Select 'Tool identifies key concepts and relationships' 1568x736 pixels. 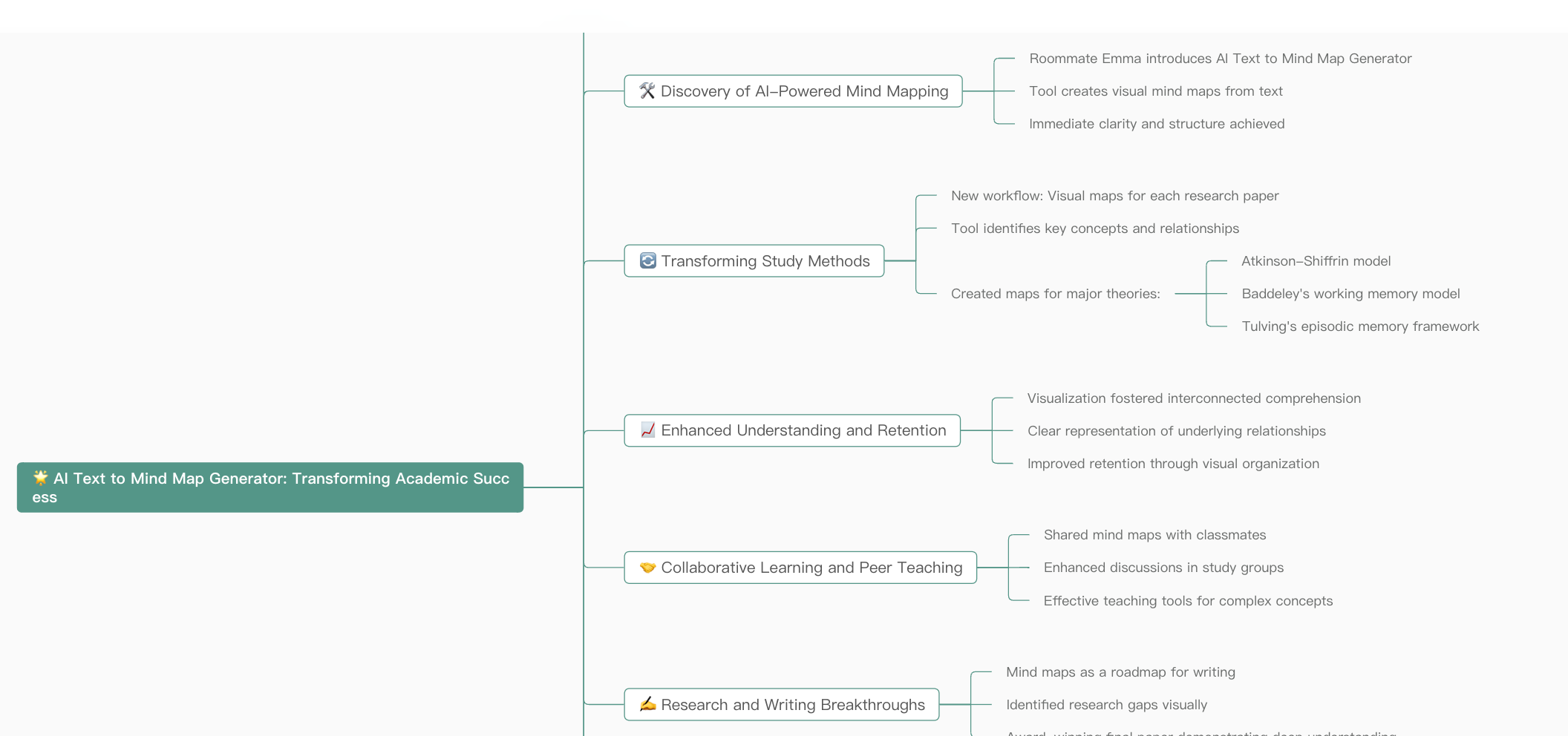pos(1095,229)
